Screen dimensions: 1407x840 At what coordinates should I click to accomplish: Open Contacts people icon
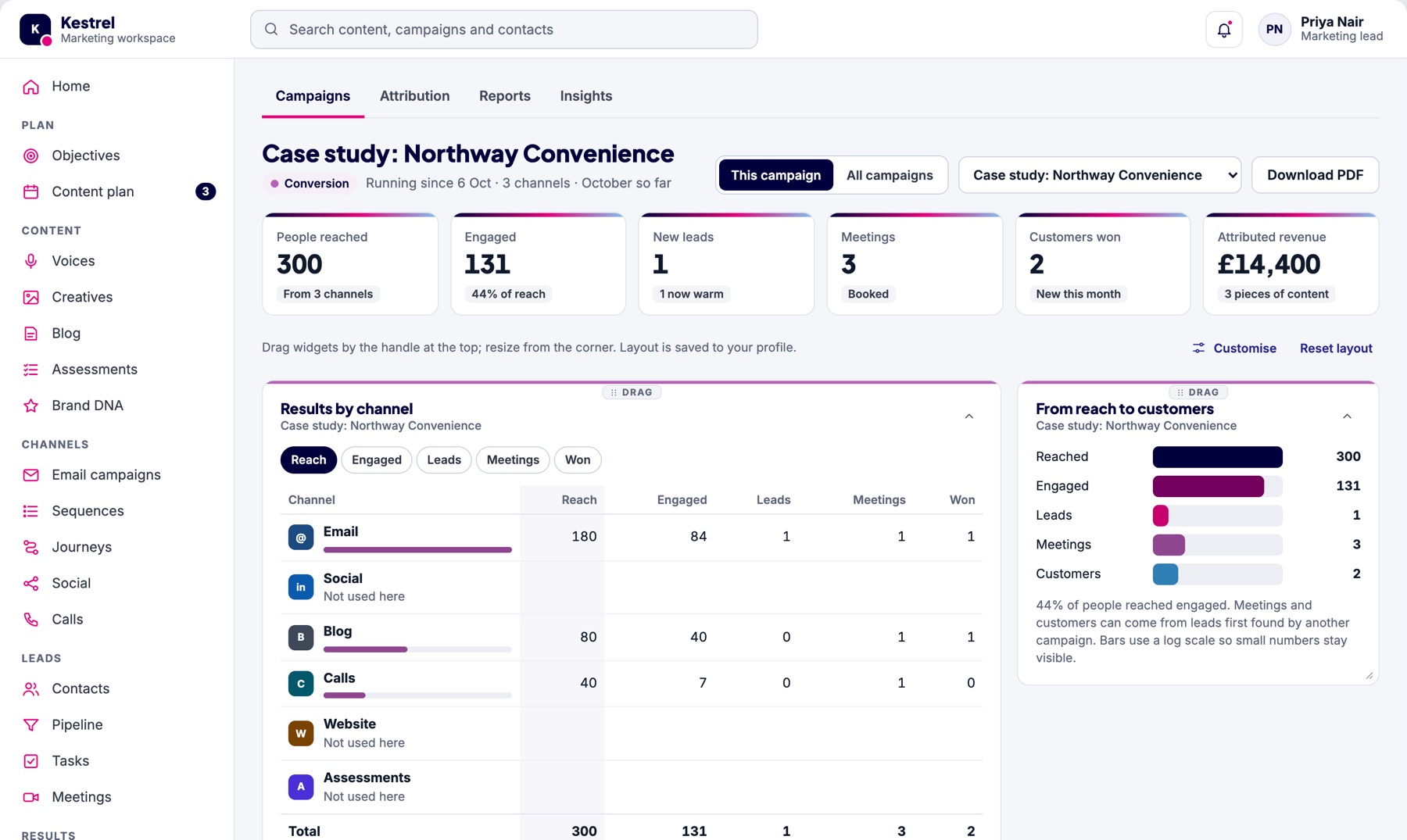click(x=31, y=688)
